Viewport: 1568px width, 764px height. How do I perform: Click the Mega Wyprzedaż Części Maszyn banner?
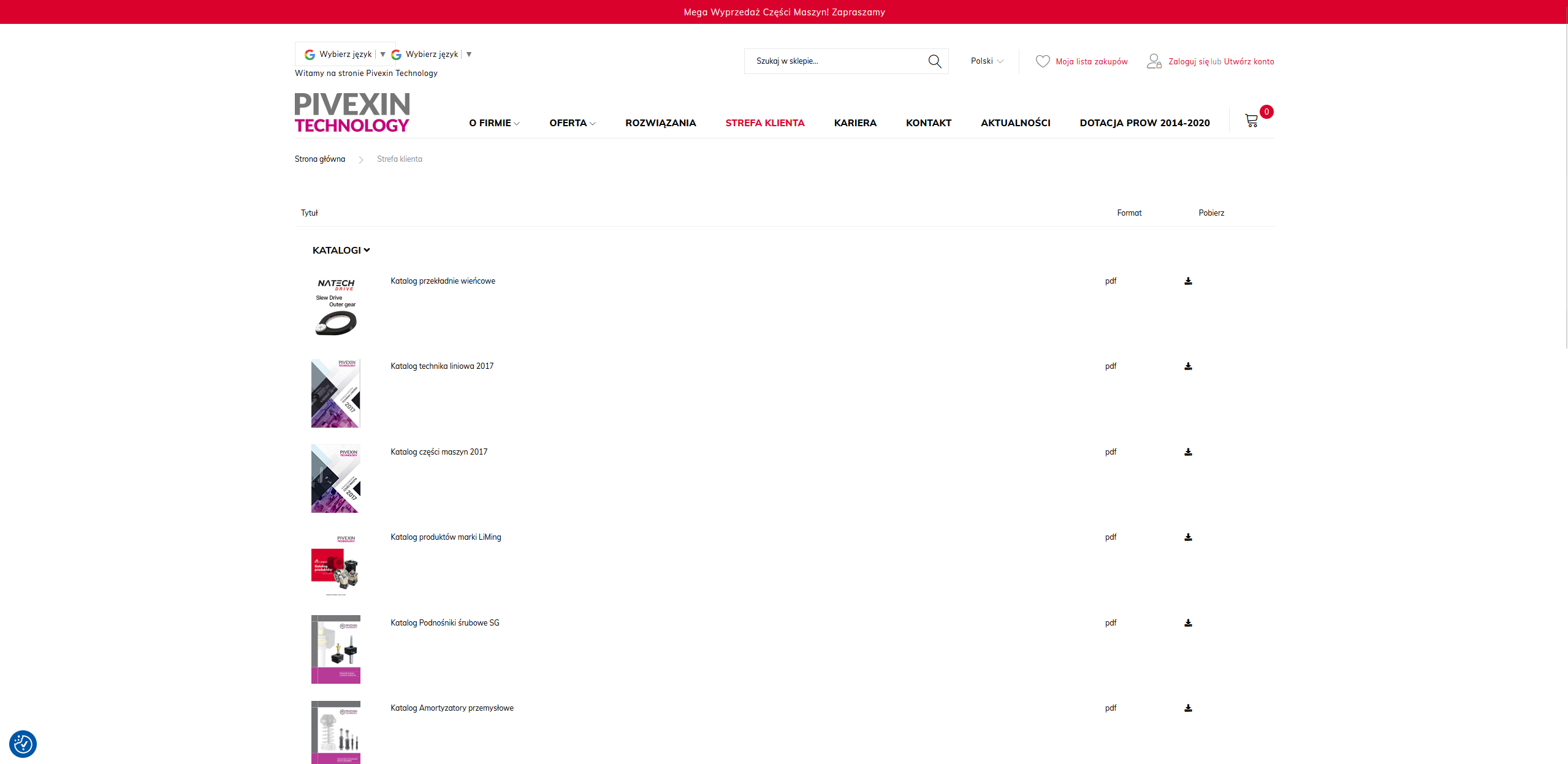pyautogui.click(x=784, y=12)
